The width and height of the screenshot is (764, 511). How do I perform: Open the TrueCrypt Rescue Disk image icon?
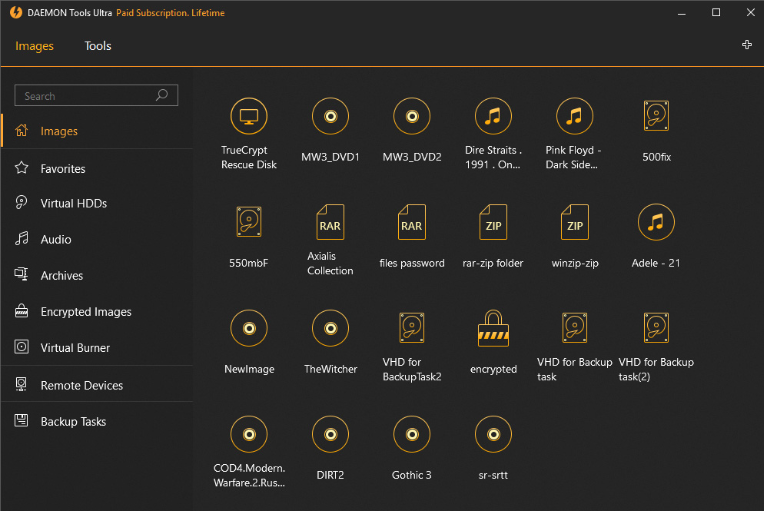pyautogui.click(x=249, y=116)
